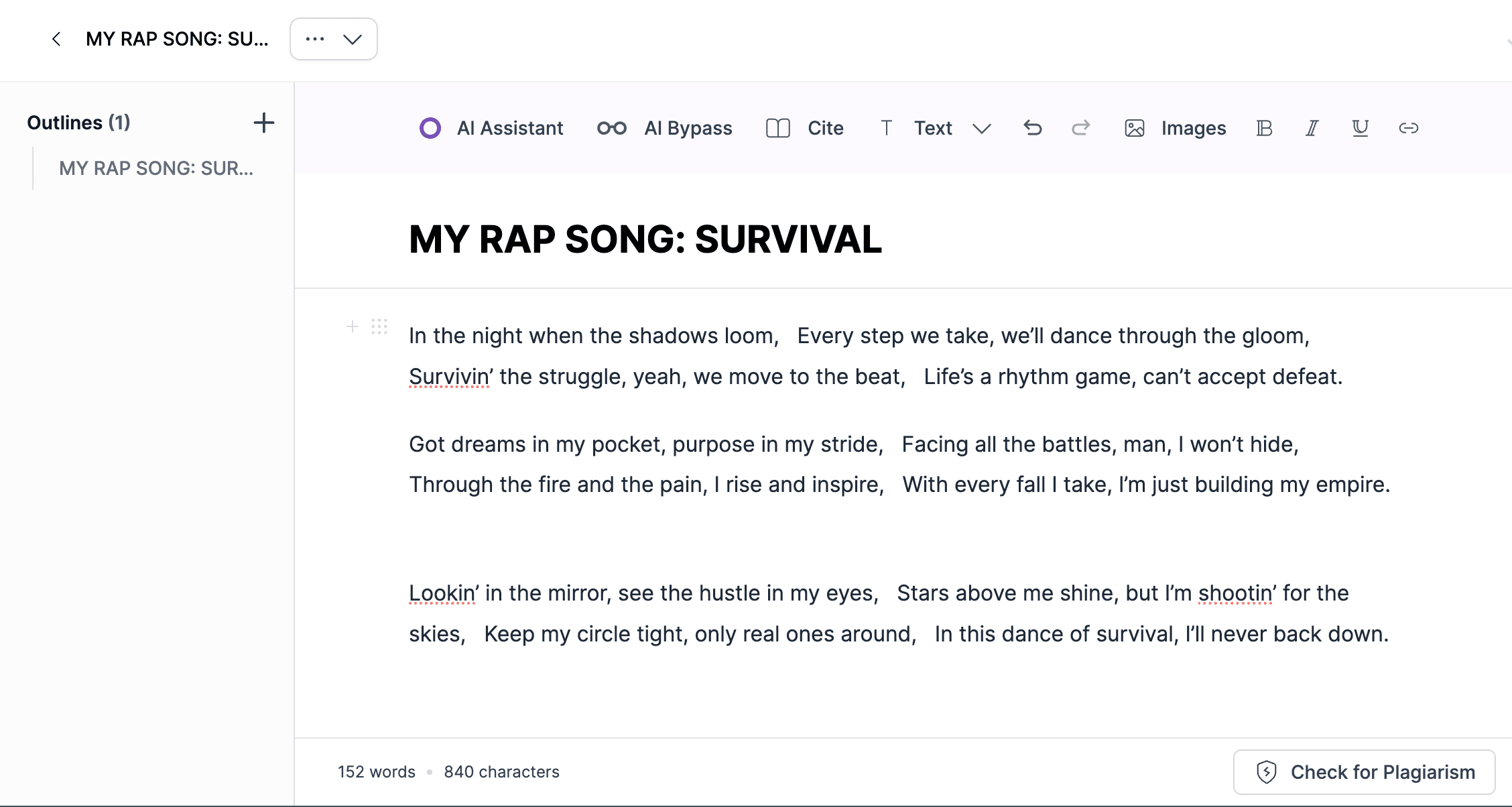Image resolution: width=1512 pixels, height=807 pixels.
Task: Expand the Text style dropdown
Action: point(935,128)
